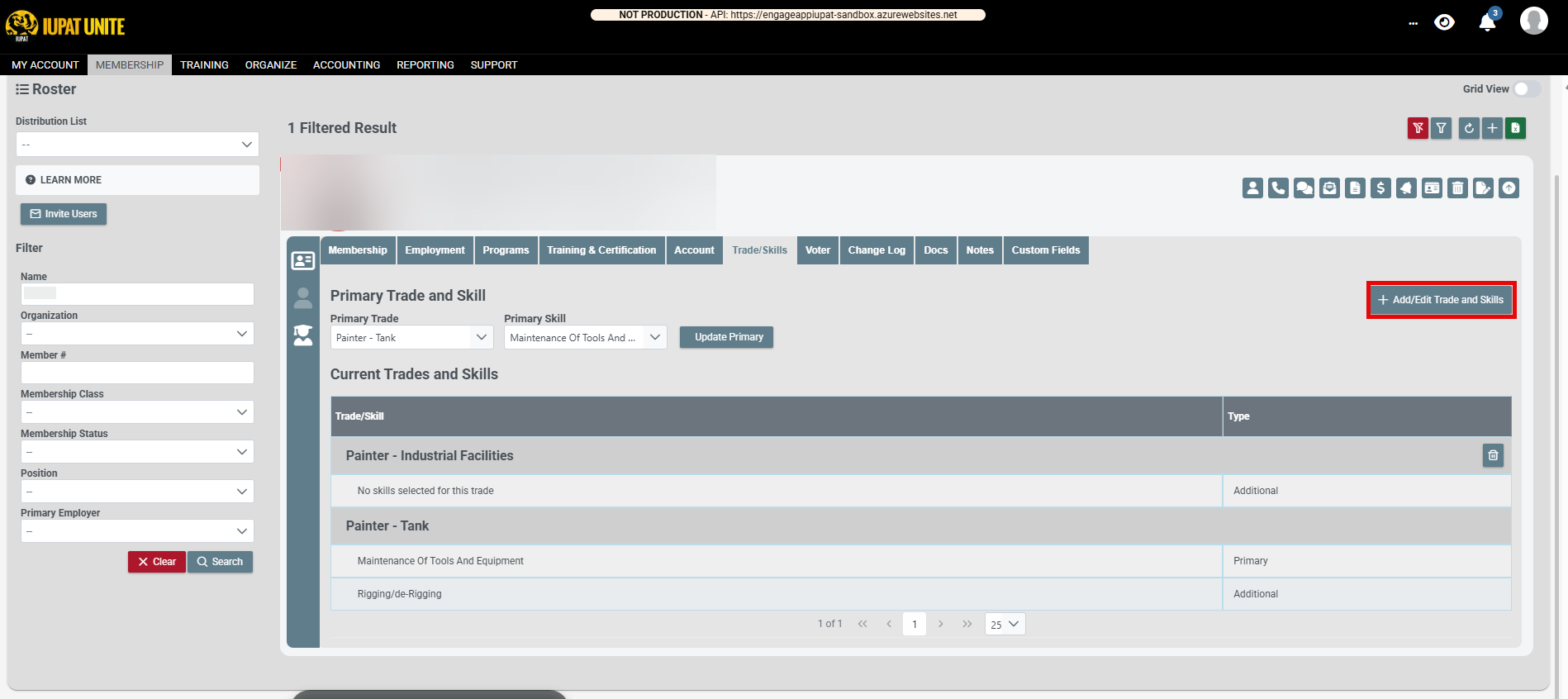Image resolution: width=1568 pixels, height=699 pixels.
Task: Click the dollar sign payment icon
Action: click(1380, 188)
